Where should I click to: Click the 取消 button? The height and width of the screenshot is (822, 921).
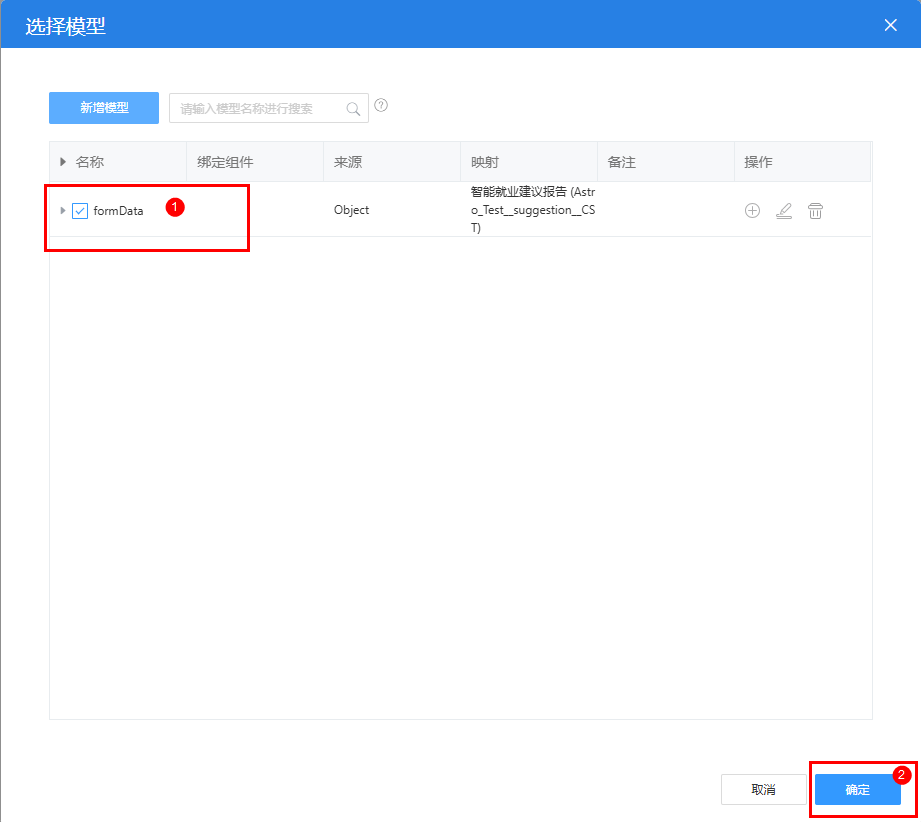(x=764, y=789)
